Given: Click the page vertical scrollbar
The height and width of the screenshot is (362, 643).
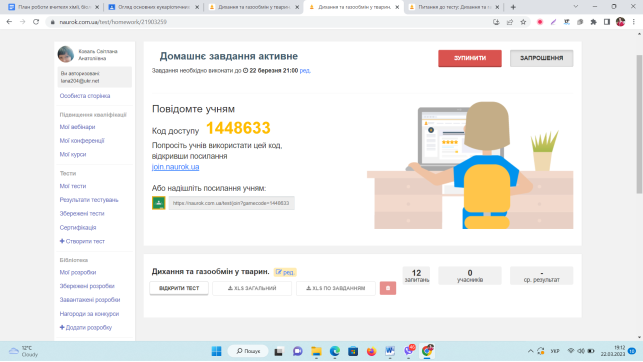Looking at the screenshot, I should pos(639,124).
